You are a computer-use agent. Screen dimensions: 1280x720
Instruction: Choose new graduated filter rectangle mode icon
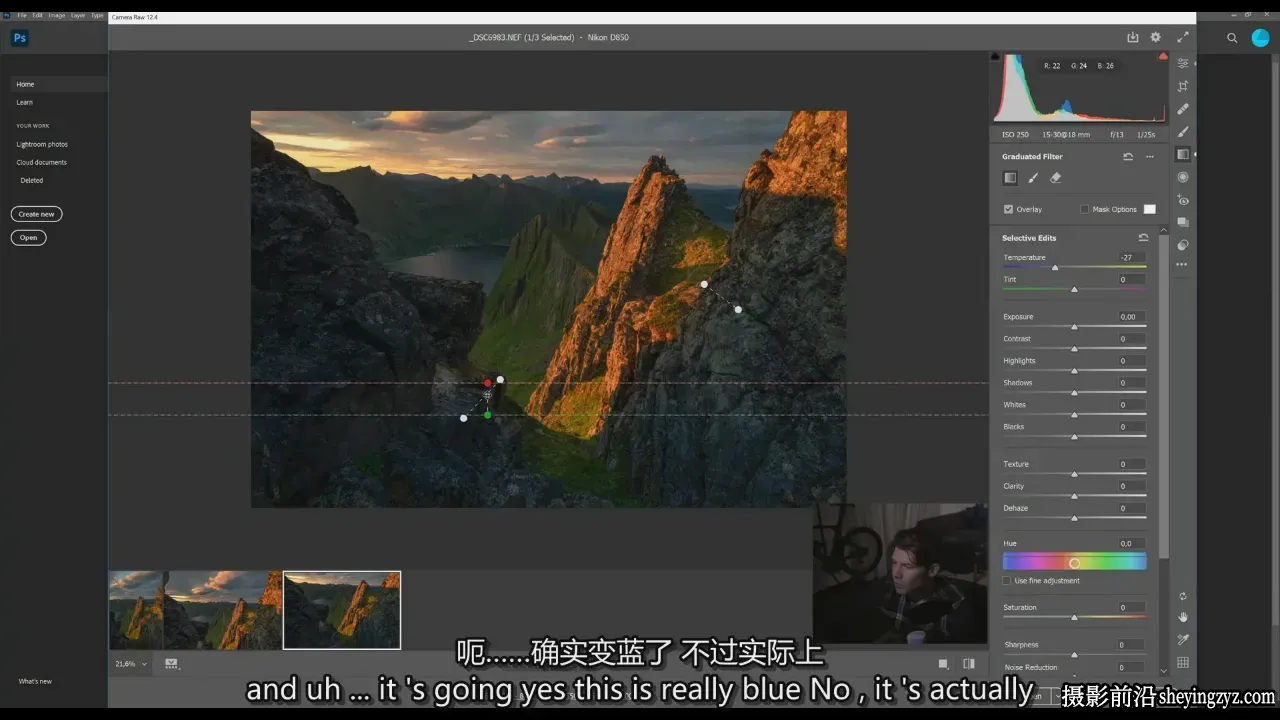point(1010,178)
